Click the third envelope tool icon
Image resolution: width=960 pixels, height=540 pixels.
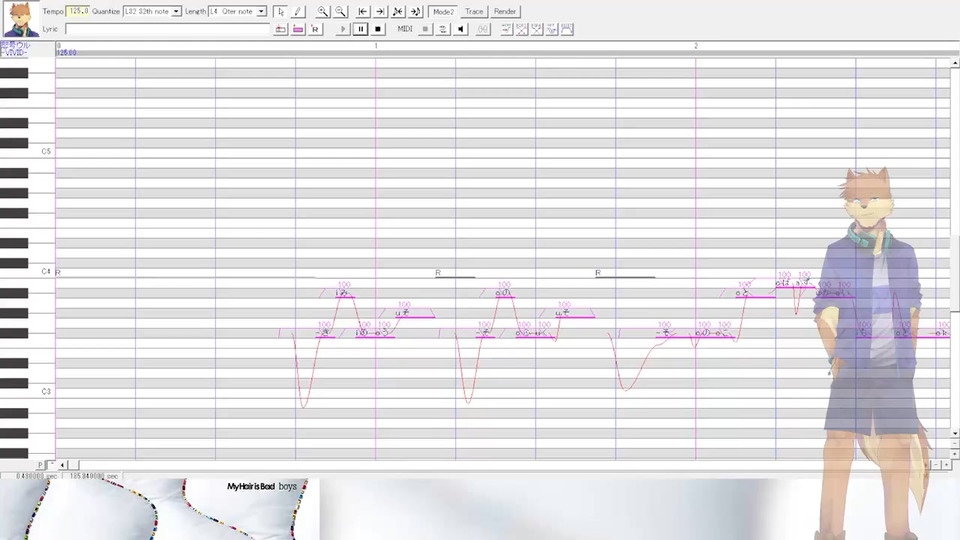[537, 29]
